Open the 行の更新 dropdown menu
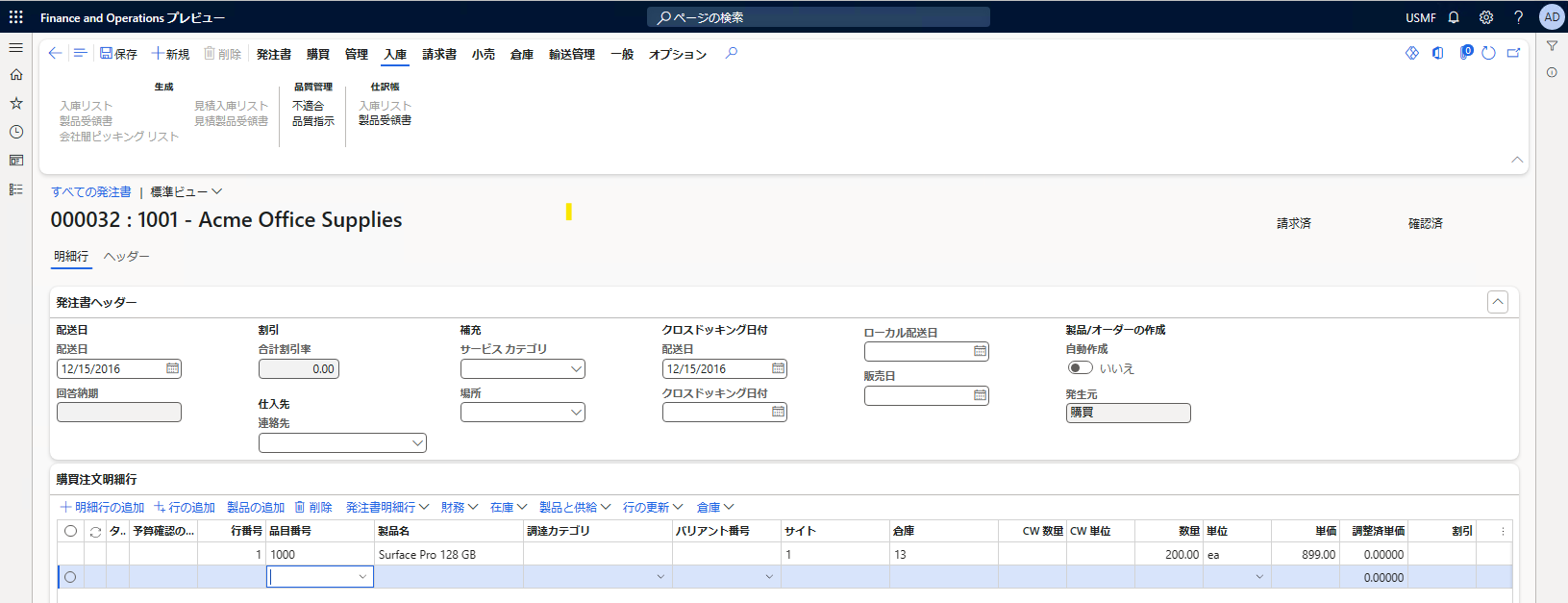Image resolution: width=1568 pixels, height=603 pixels. click(653, 507)
